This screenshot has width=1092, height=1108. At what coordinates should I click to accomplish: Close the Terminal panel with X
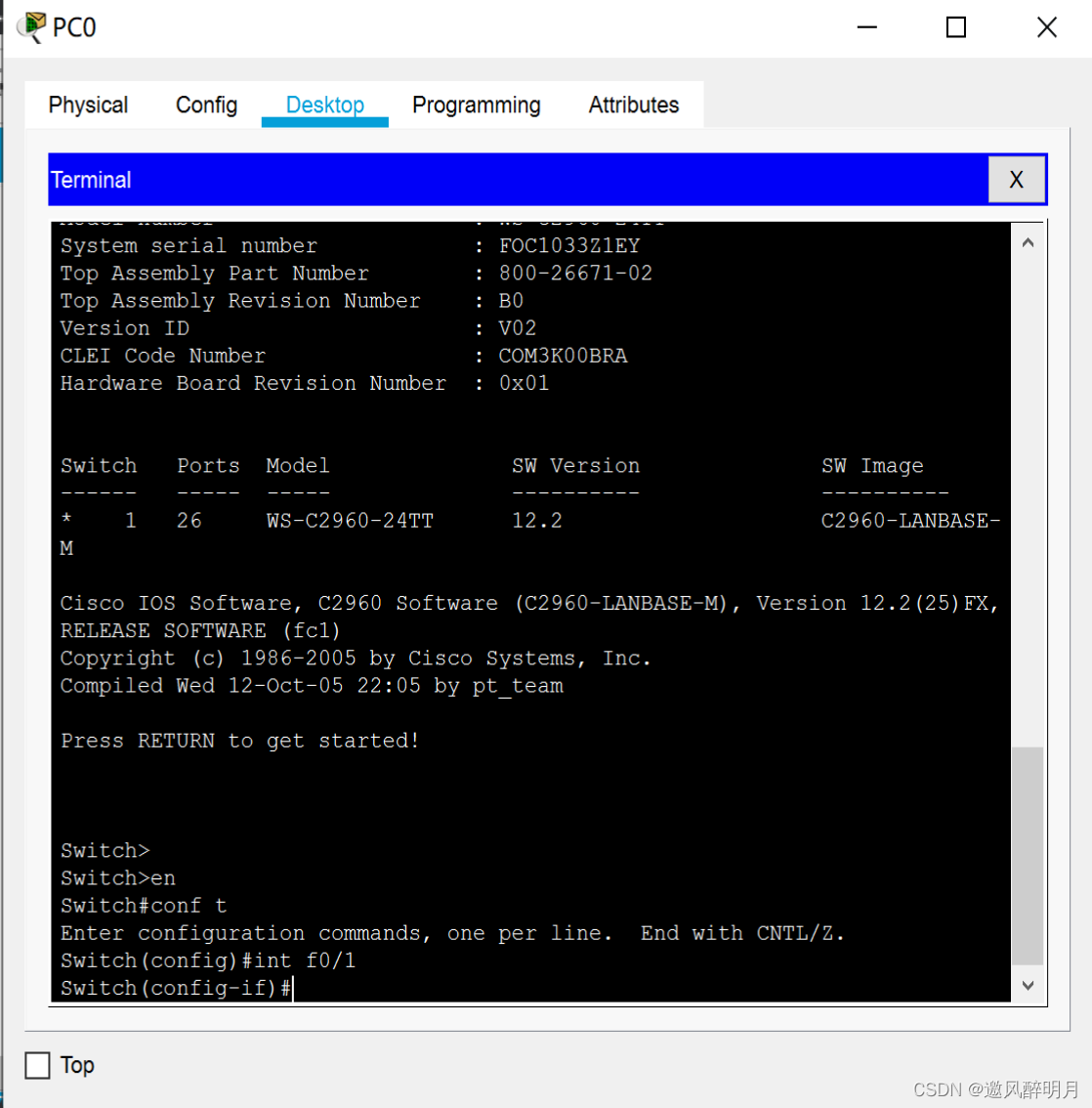click(1016, 180)
